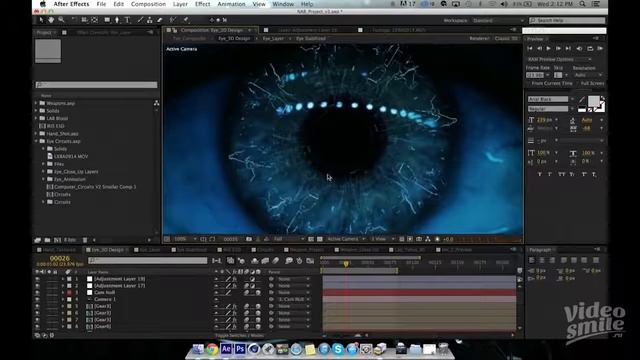Expand the Eye_Close_Up Layers folder
The height and width of the screenshot is (360, 640).
tap(43, 172)
